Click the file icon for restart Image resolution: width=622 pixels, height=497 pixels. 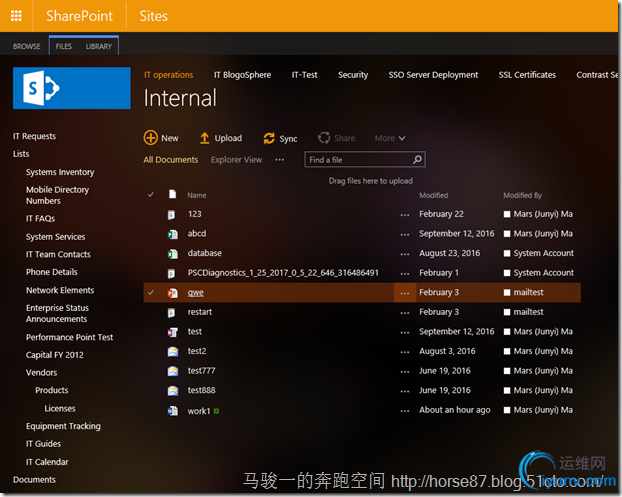coord(171,313)
